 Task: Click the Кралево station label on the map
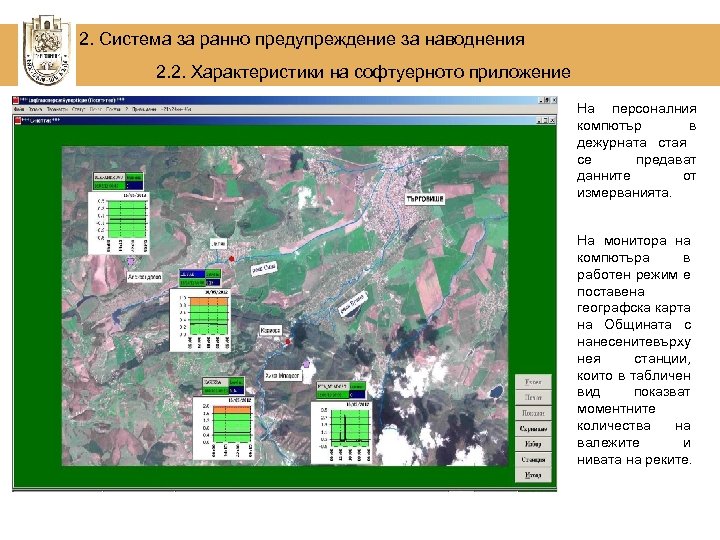270,331
